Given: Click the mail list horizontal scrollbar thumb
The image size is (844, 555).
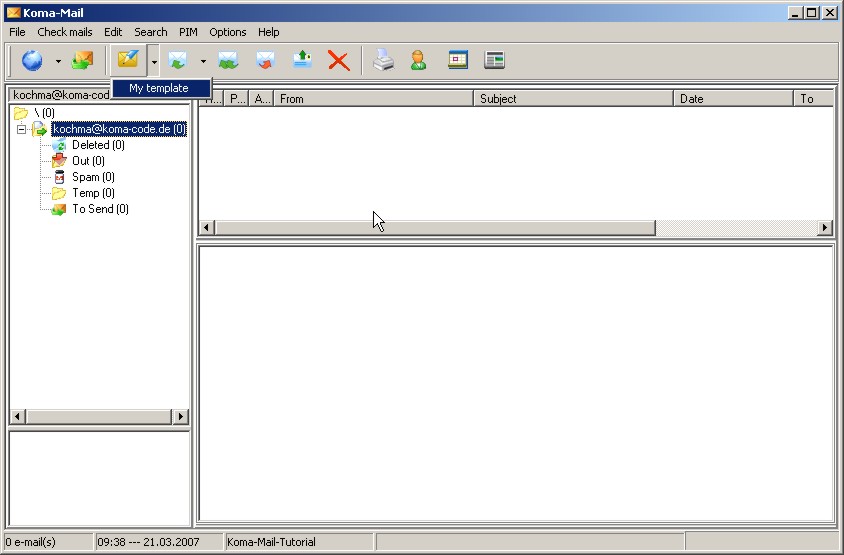Looking at the screenshot, I should coord(435,228).
